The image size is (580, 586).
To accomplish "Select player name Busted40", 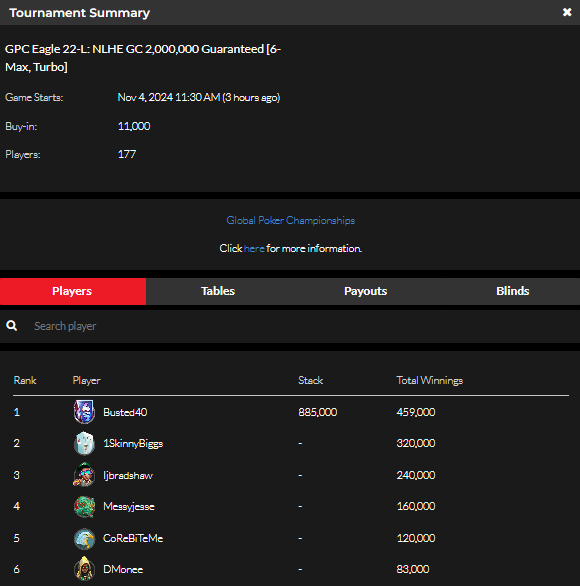I will (x=125, y=412).
